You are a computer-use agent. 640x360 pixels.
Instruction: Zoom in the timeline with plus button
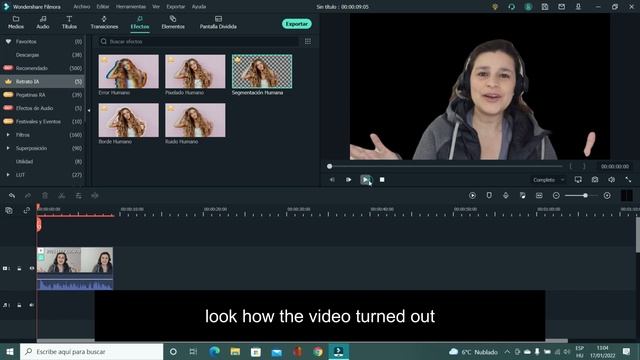[x=607, y=196]
